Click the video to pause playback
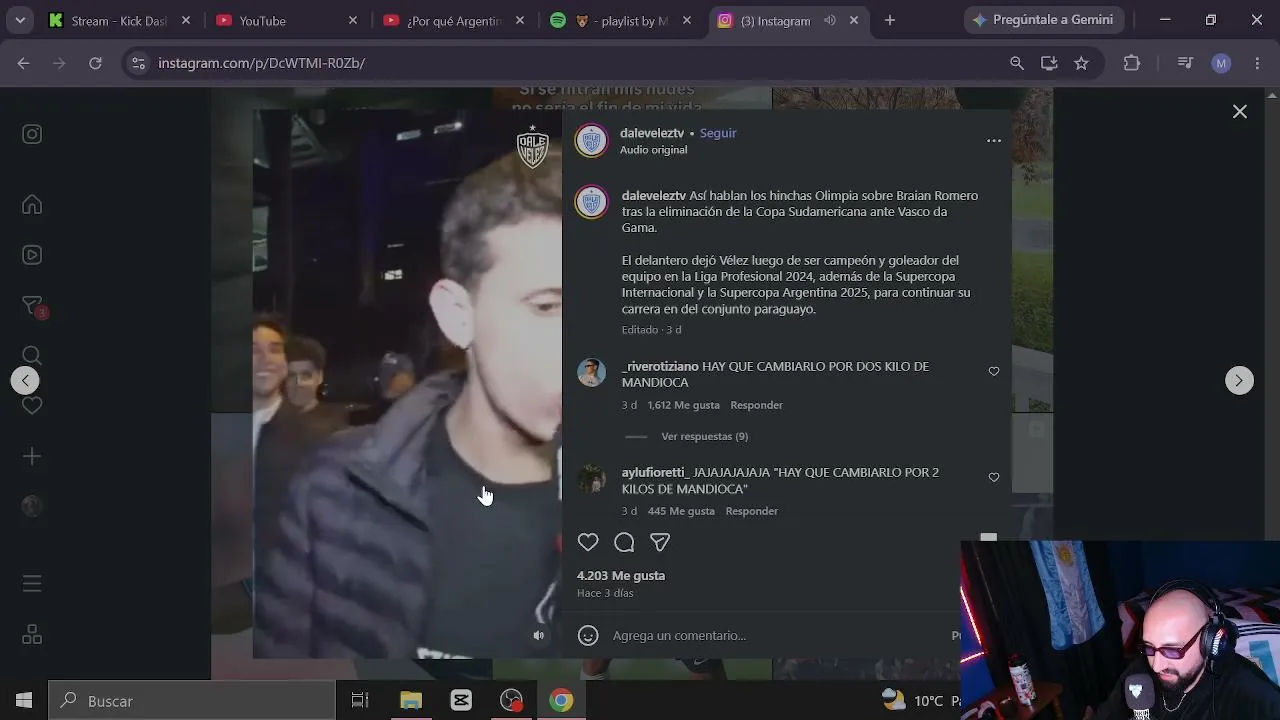This screenshot has height=720, width=1280. (407, 385)
